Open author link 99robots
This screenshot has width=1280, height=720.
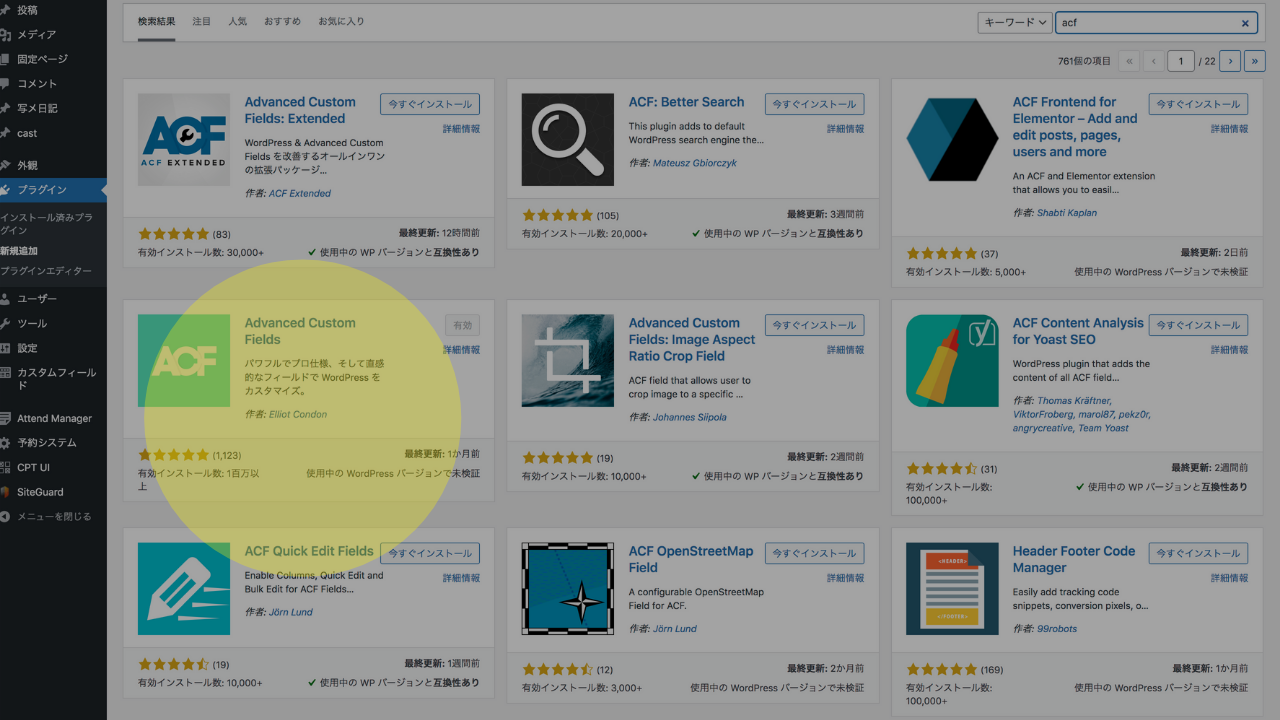point(1059,629)
